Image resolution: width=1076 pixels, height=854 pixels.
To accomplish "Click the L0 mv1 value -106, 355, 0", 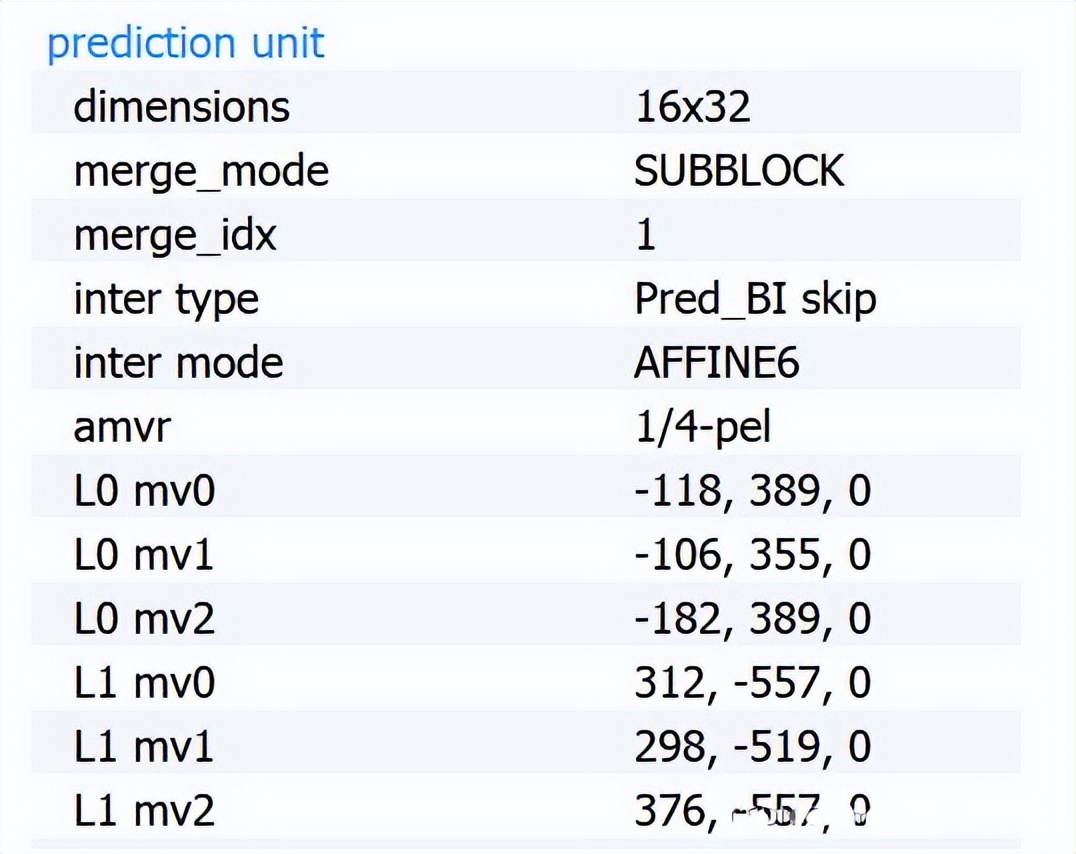I will (752, 555).
